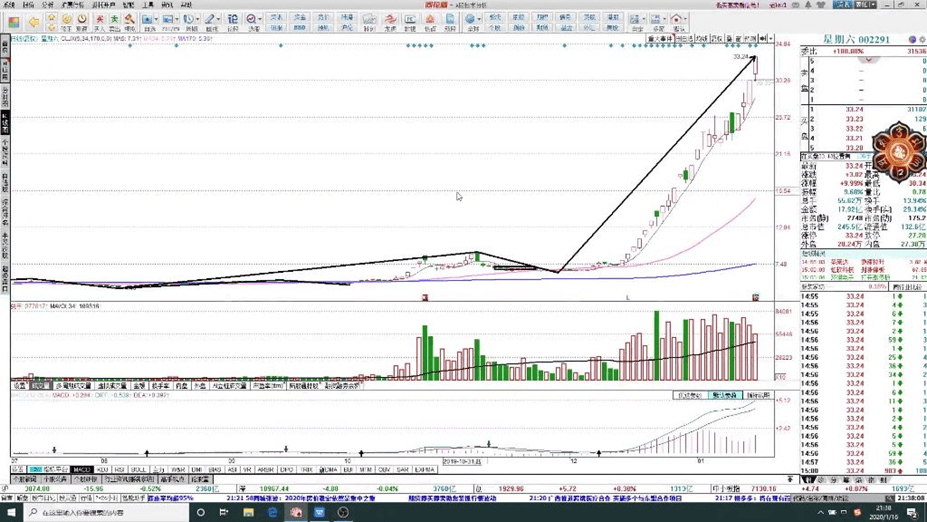Open the 分析 menu in menu bar

point(46,5)
